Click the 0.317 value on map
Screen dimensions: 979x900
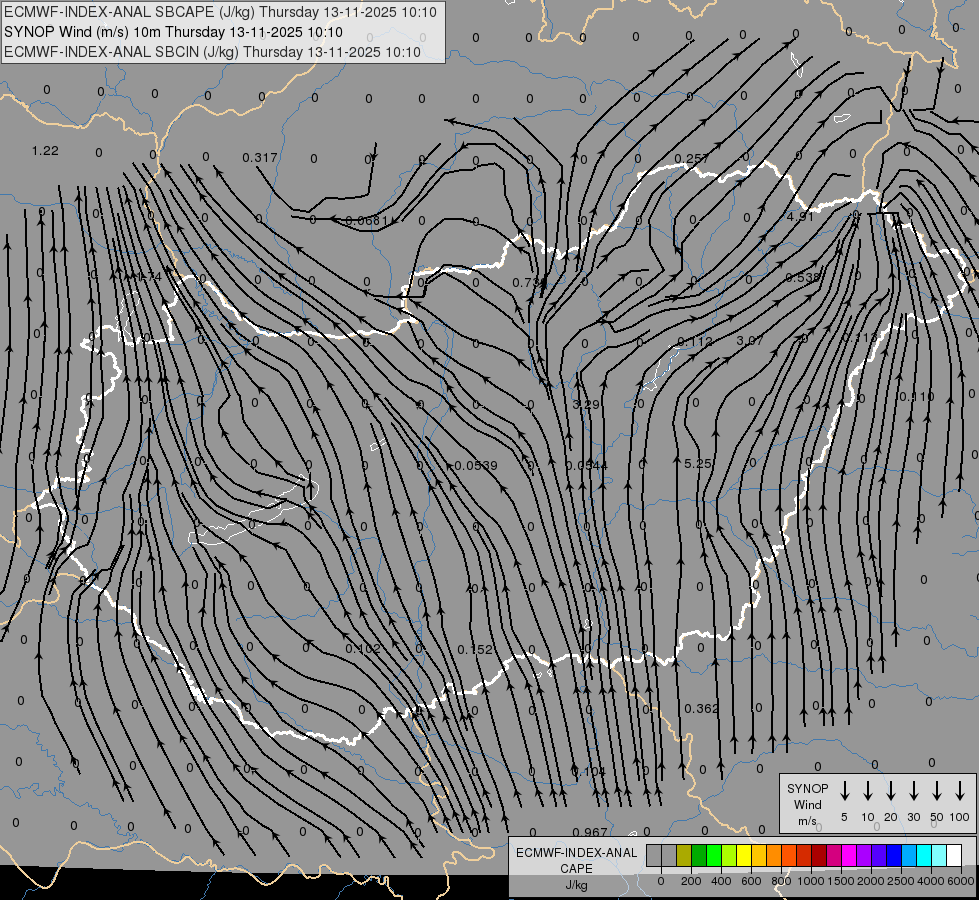click(x=260, y=157)
